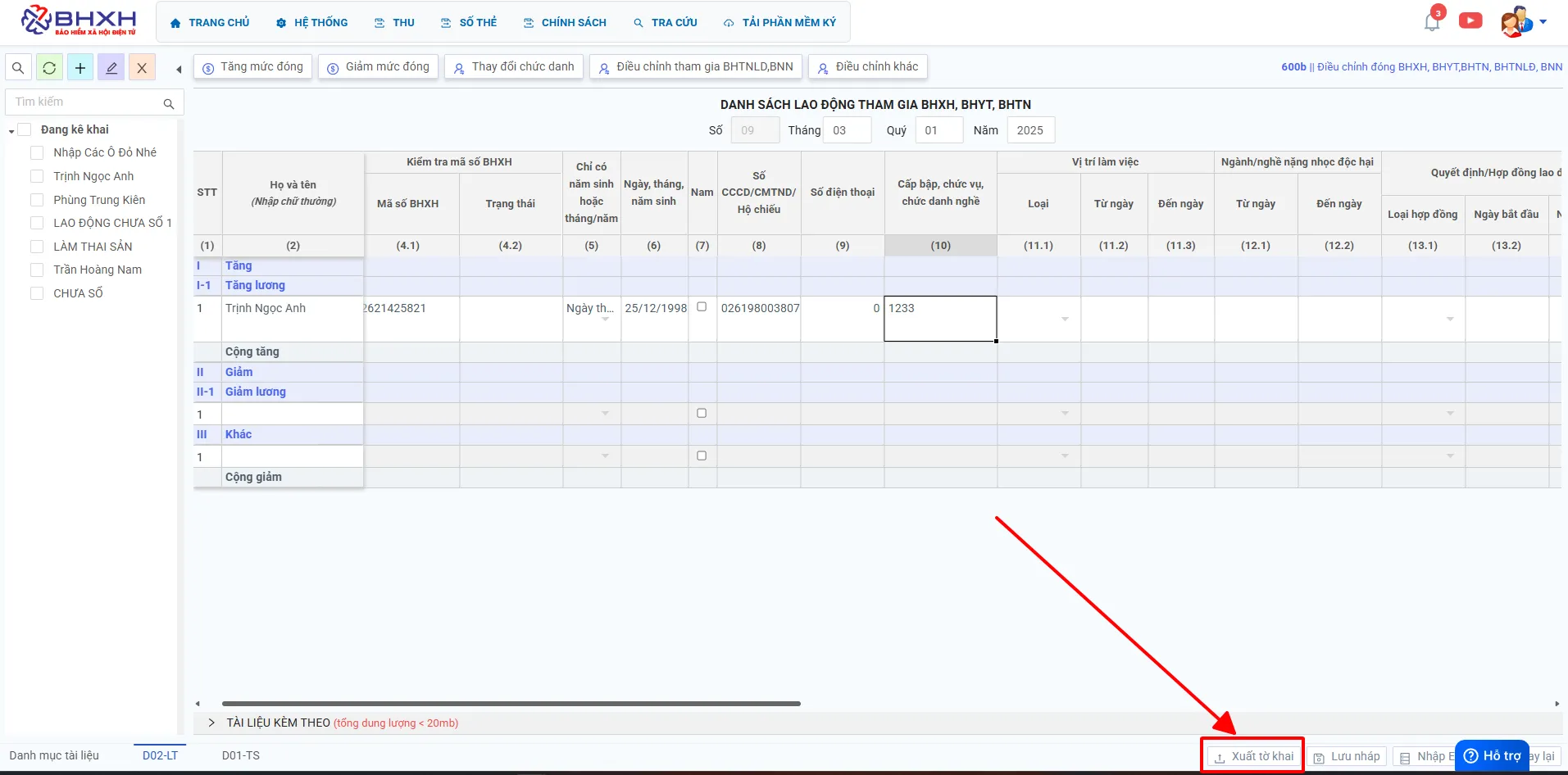The width and height of the screenshot is (1568, 775).
Task: Open the YouTube video icon
Action: pyautogui.click(x=1470, y=21)
